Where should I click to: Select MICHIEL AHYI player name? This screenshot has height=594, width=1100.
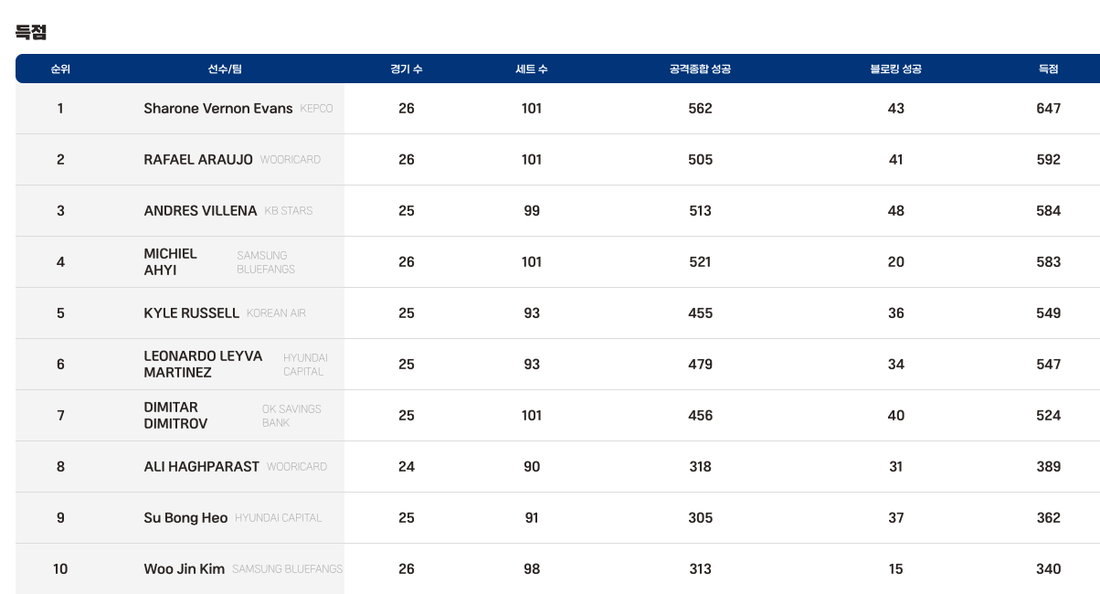(x=171, y=262)
